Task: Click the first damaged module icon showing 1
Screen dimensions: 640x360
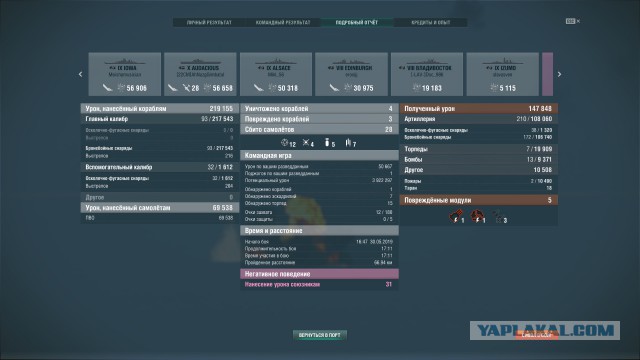Action: 455,216
